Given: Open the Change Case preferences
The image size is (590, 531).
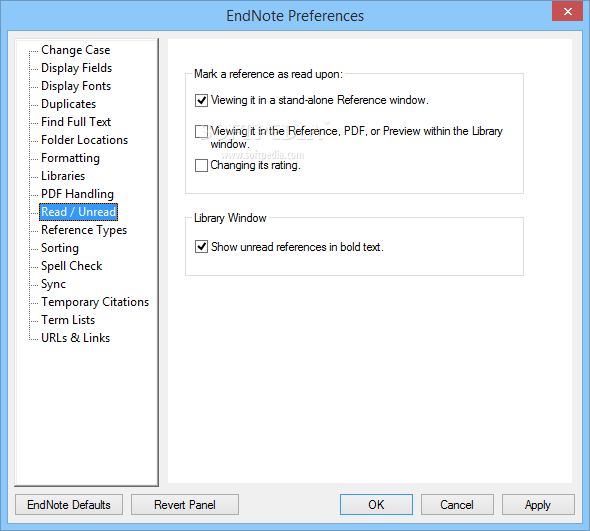Looking at the screenshot, I should coord(75,50).
